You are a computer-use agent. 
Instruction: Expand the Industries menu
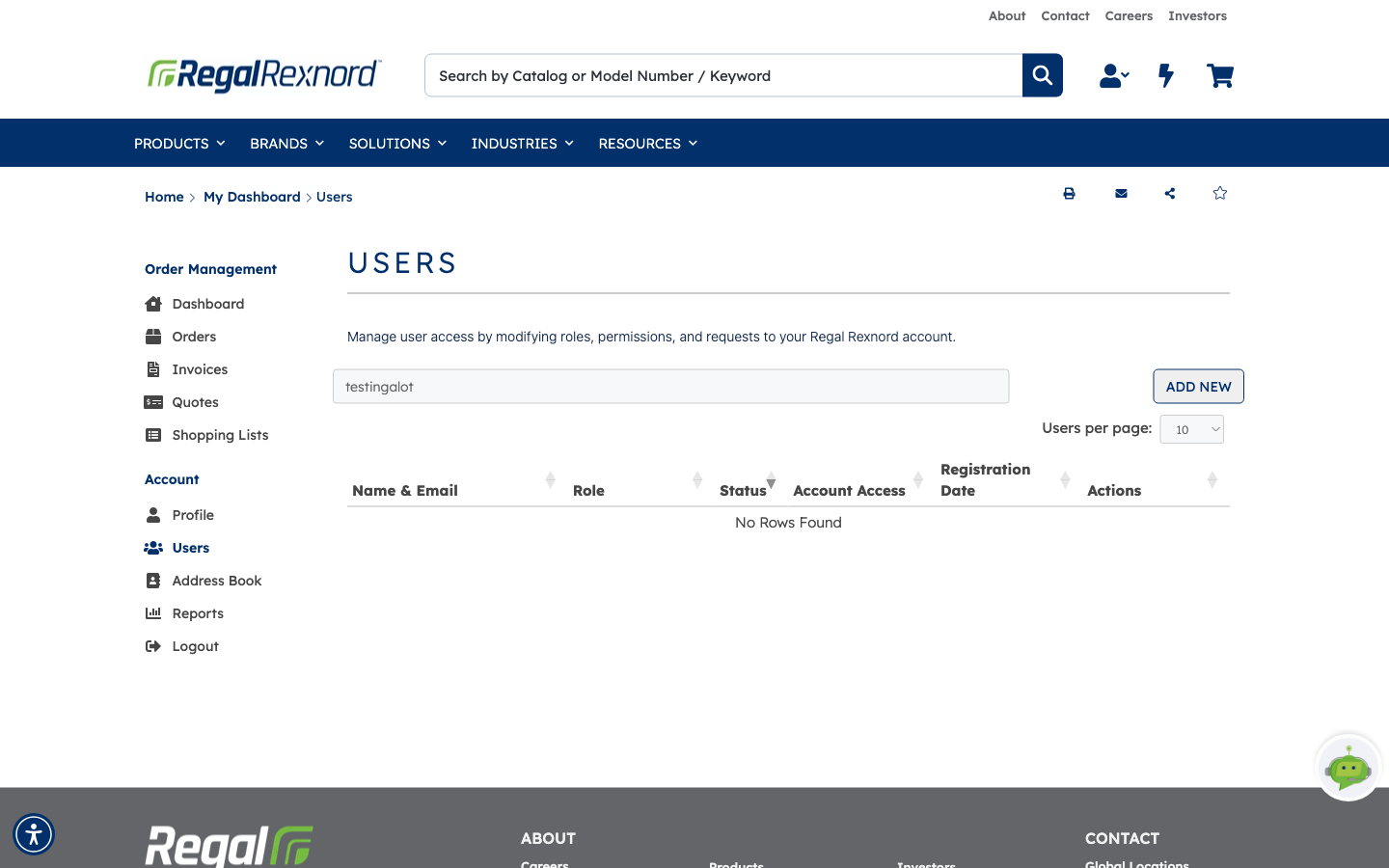click(522, 144)
